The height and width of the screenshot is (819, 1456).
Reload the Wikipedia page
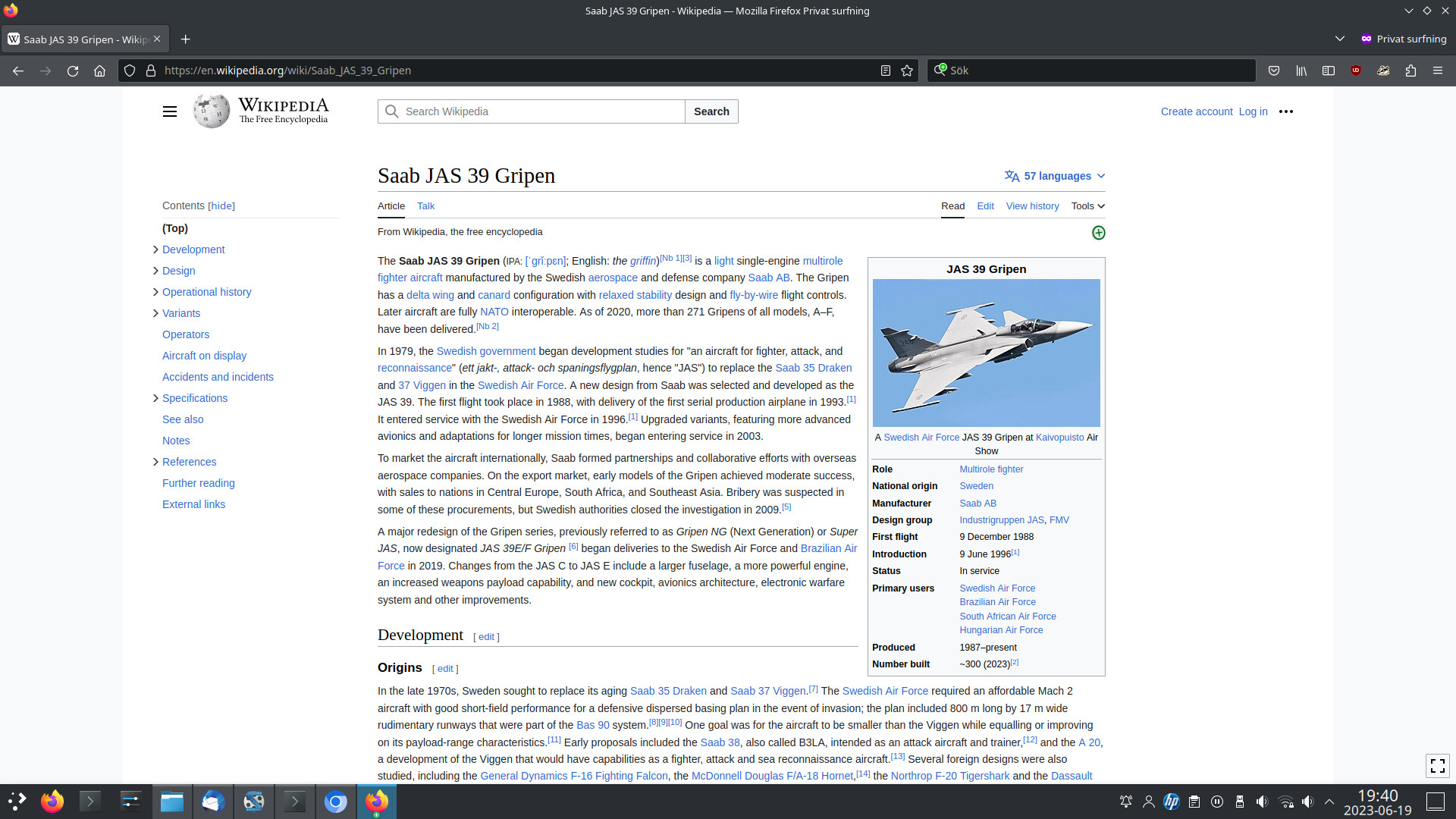point(73,71)
